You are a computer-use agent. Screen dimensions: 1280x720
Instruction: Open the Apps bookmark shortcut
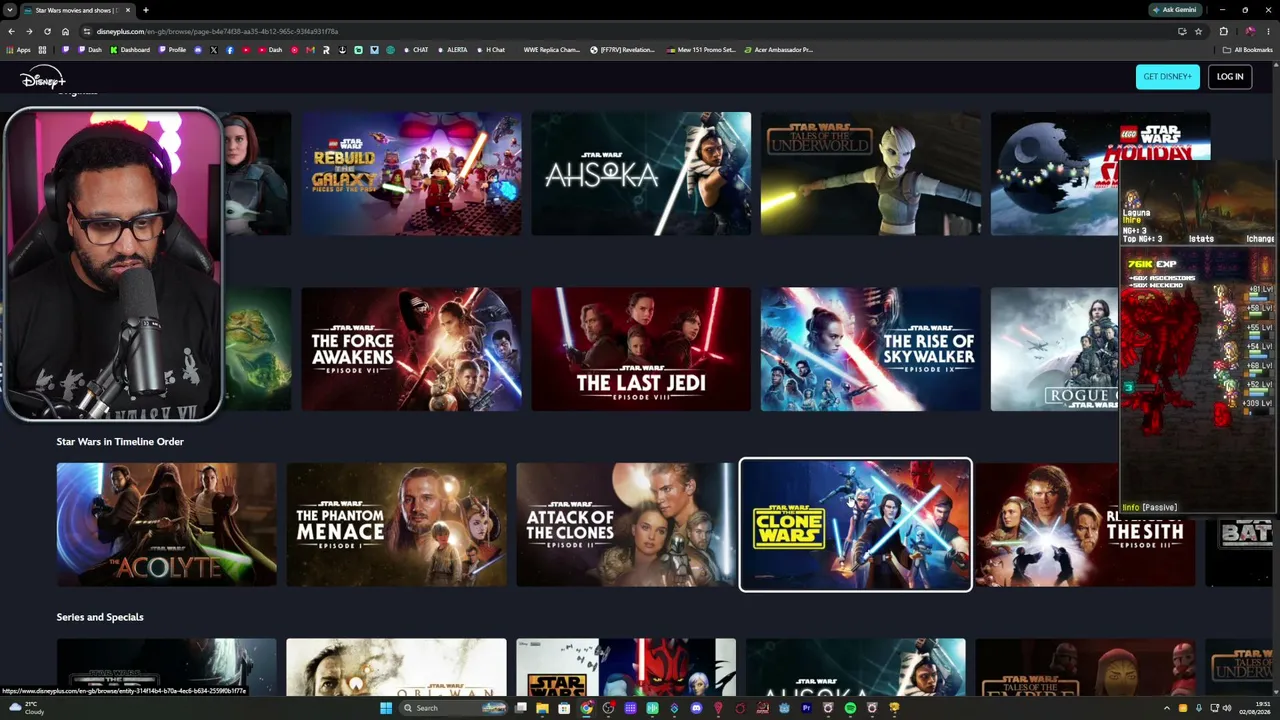point(18,50)
